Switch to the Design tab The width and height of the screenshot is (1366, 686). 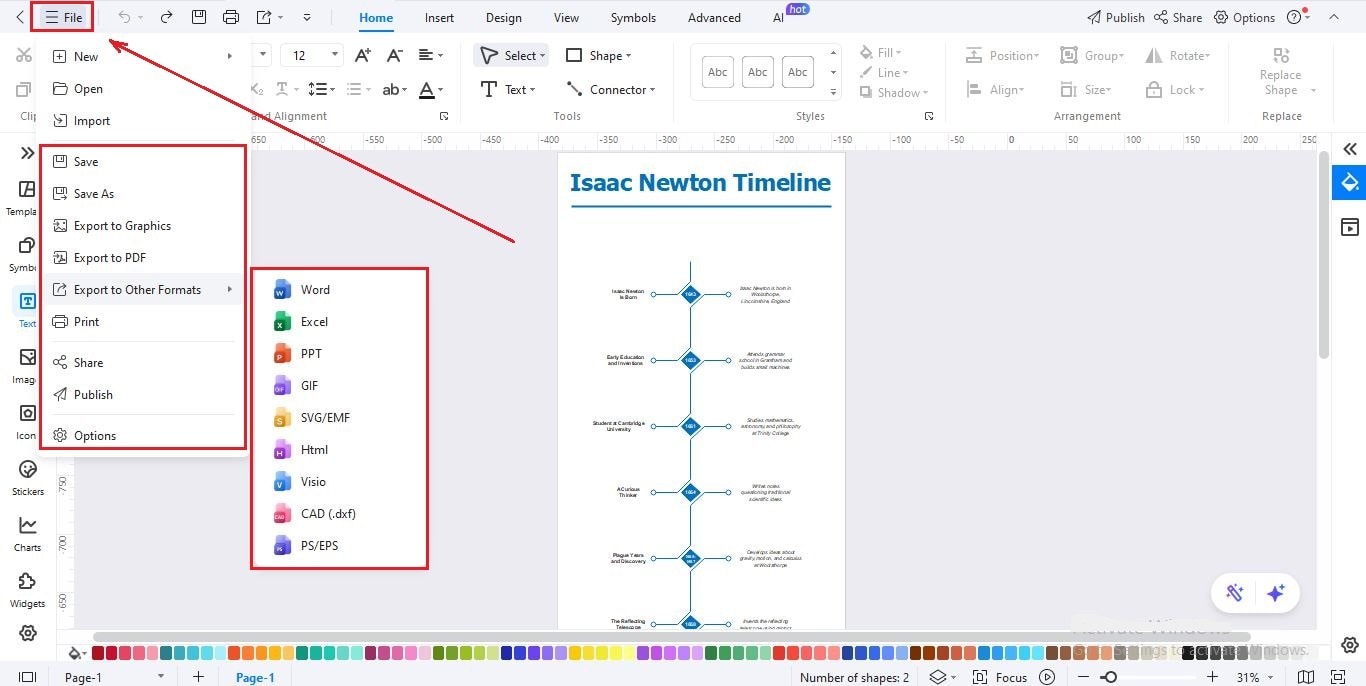coord(503,17)
